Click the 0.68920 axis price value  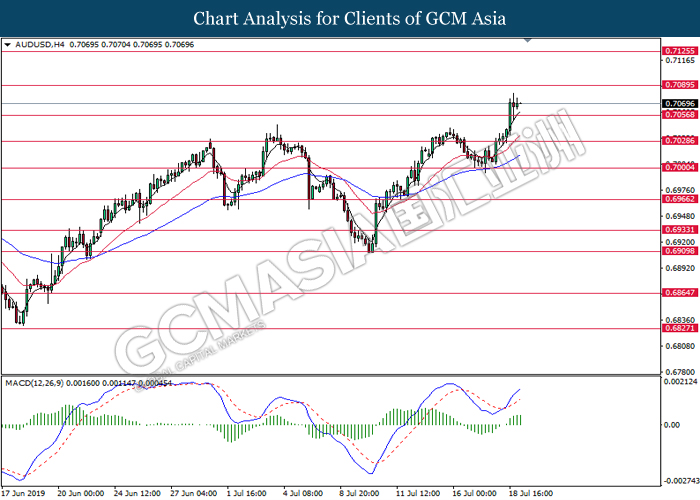coord(680,268)
